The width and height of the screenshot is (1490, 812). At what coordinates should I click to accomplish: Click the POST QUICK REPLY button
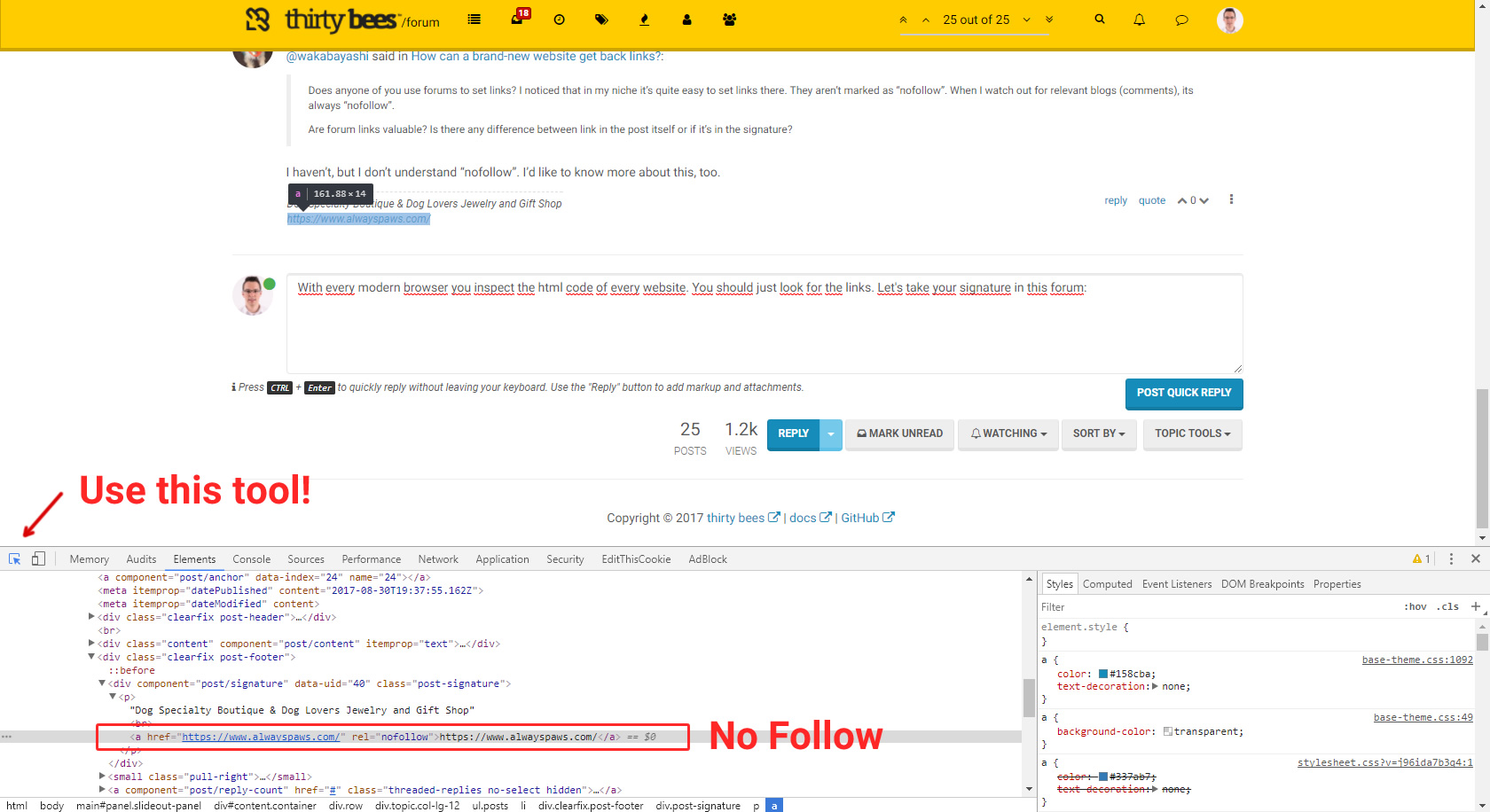pos(1183,394)
